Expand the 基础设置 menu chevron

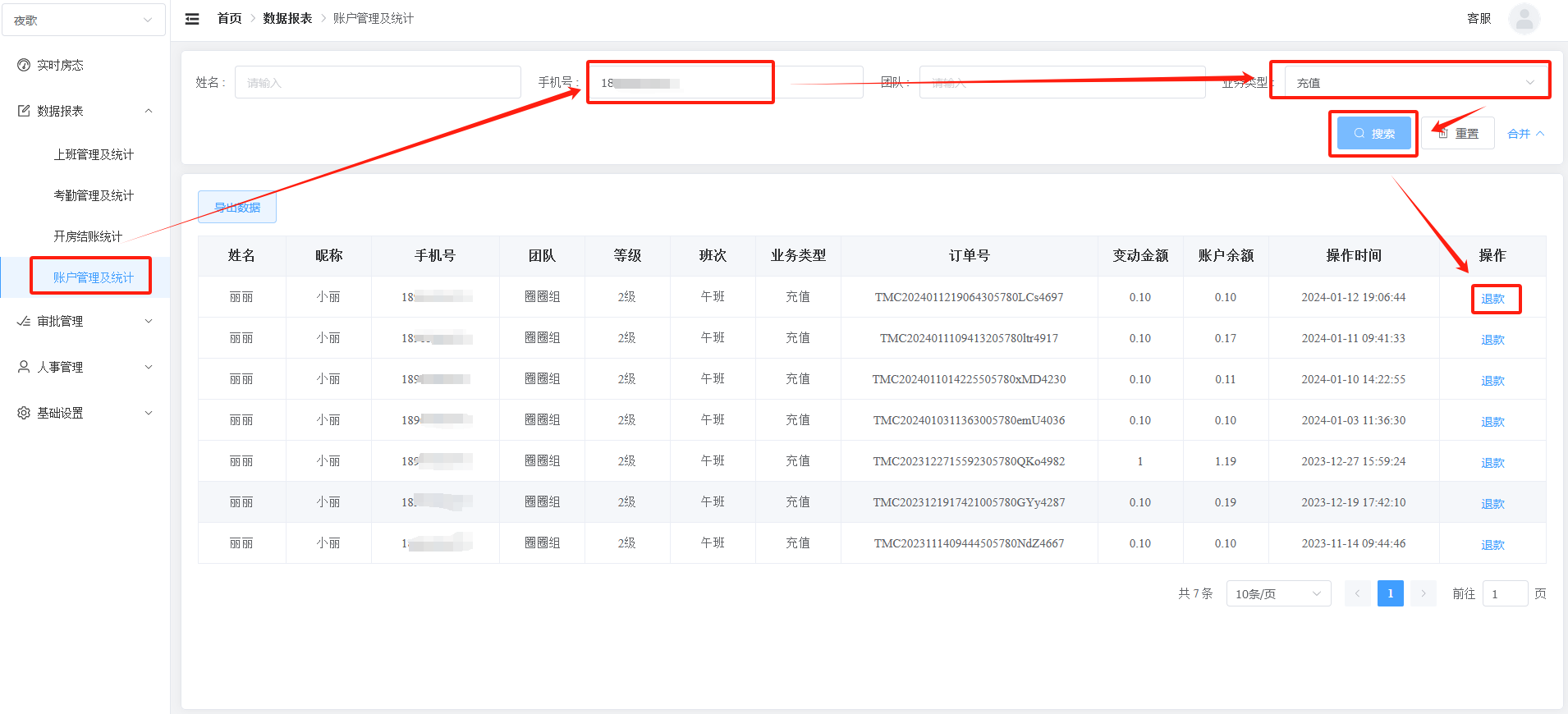[x=149, y=413]
